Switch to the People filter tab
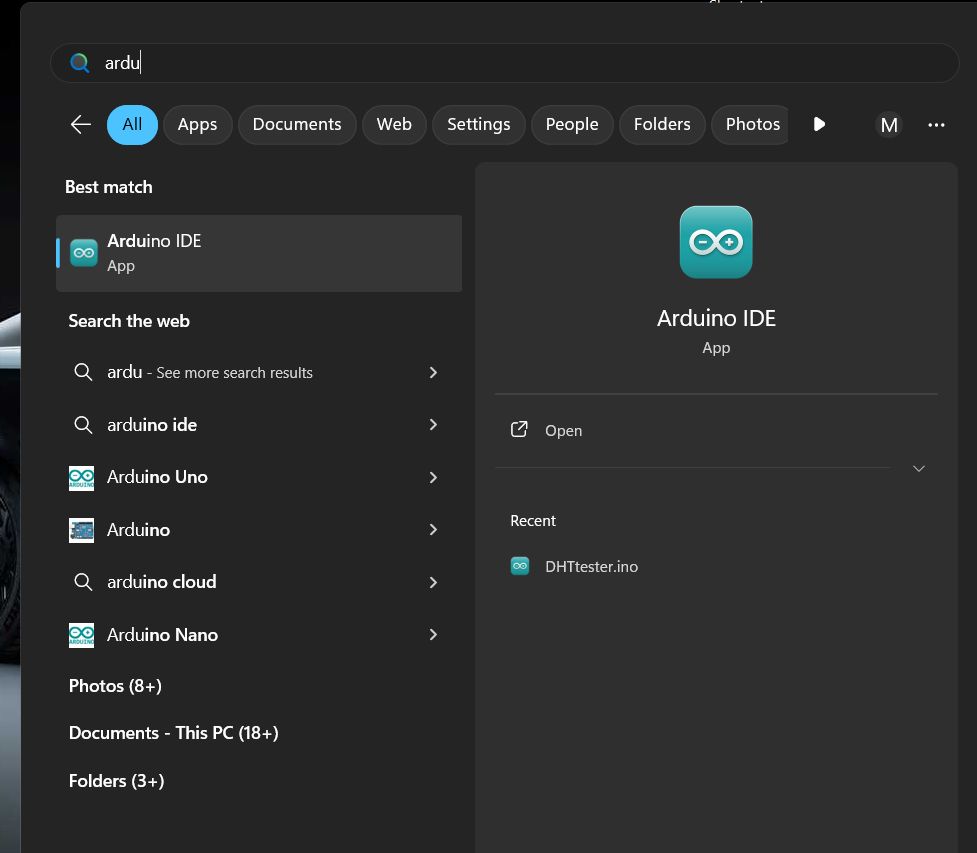Screen dimensions: 977x853 [572, 125]
